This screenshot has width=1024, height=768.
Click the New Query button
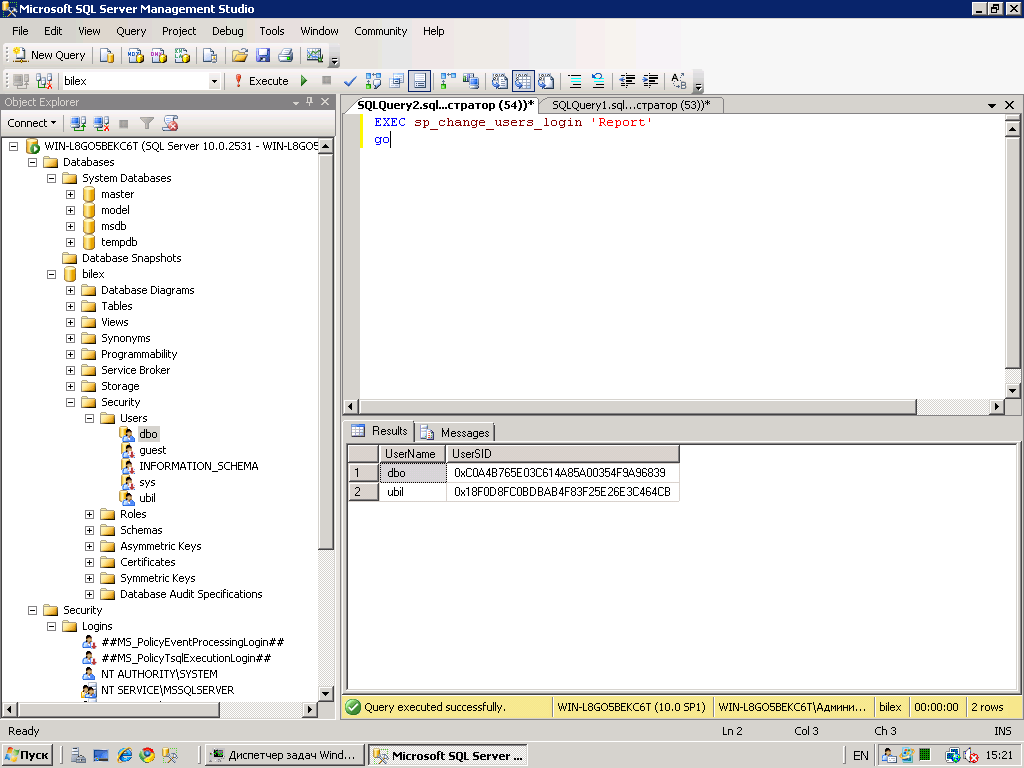50,56
